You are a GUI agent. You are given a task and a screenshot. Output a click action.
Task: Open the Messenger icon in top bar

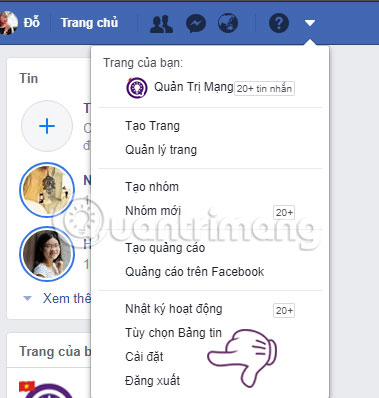196,23
